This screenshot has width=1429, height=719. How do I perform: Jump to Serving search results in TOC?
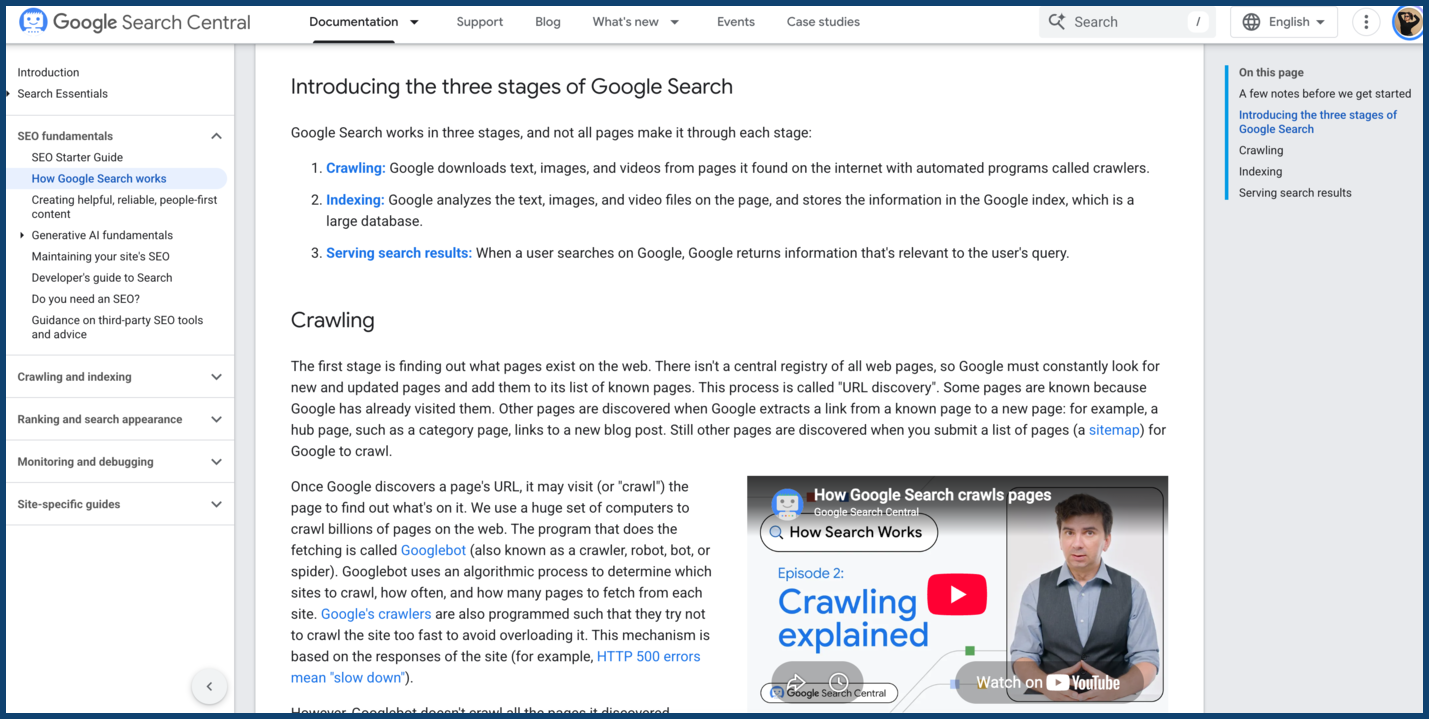[1295, 193]
